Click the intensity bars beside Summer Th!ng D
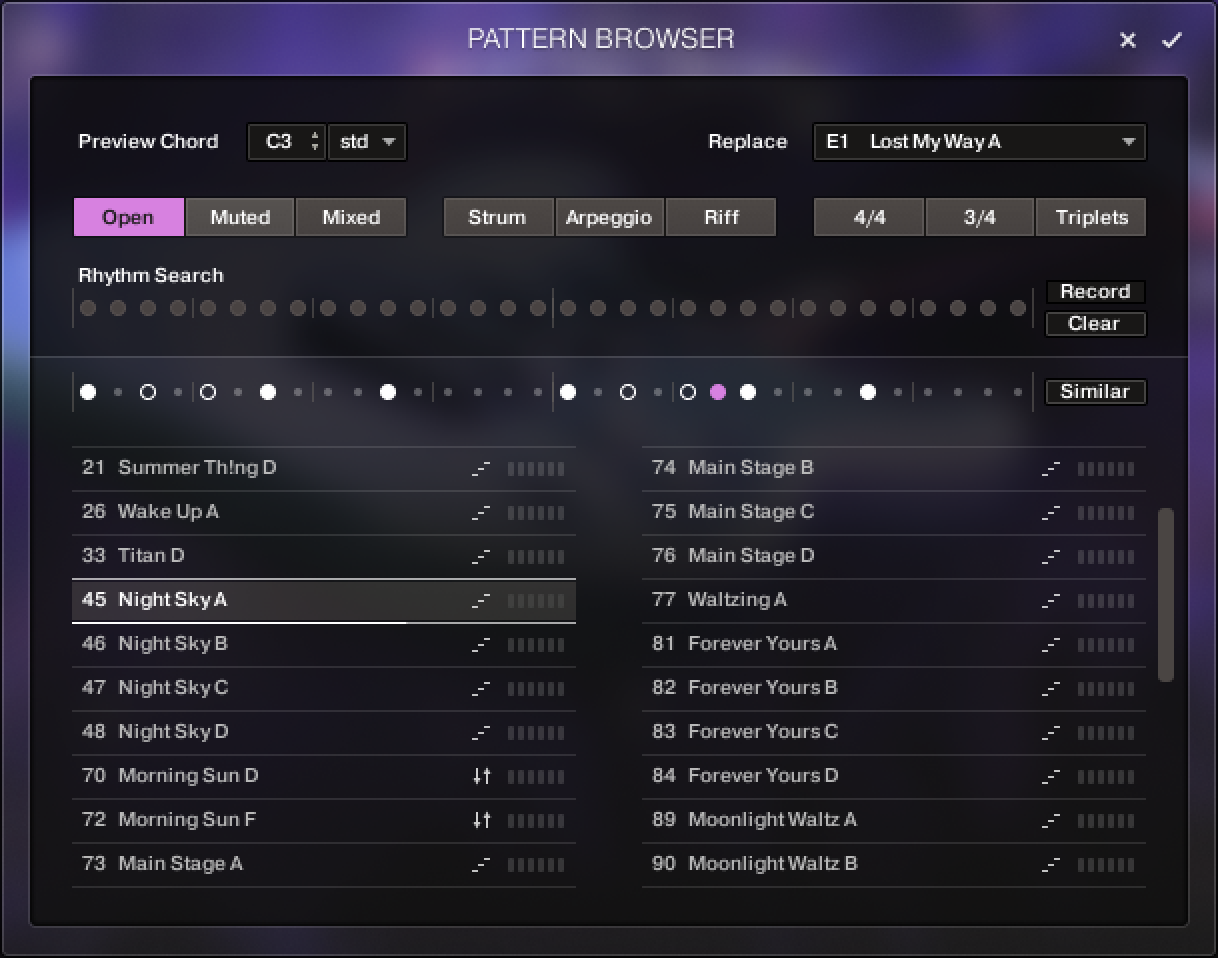The image size is (1218, 958). click(537, 468)
